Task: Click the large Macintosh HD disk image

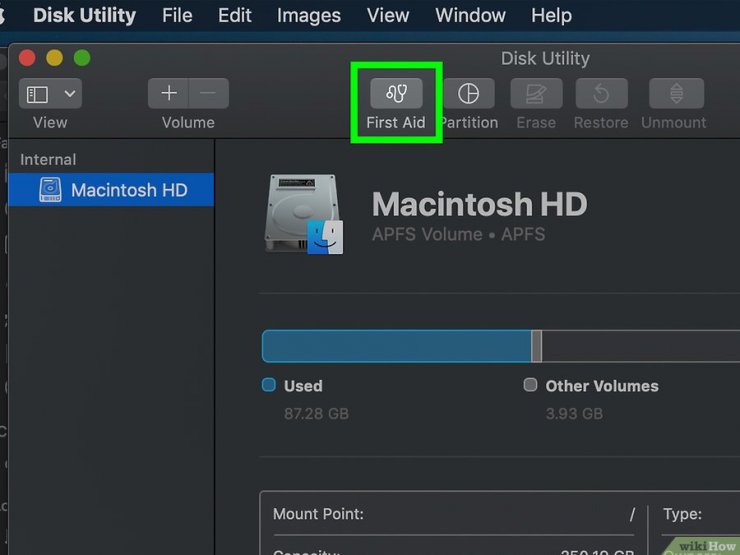Action: 304,214
